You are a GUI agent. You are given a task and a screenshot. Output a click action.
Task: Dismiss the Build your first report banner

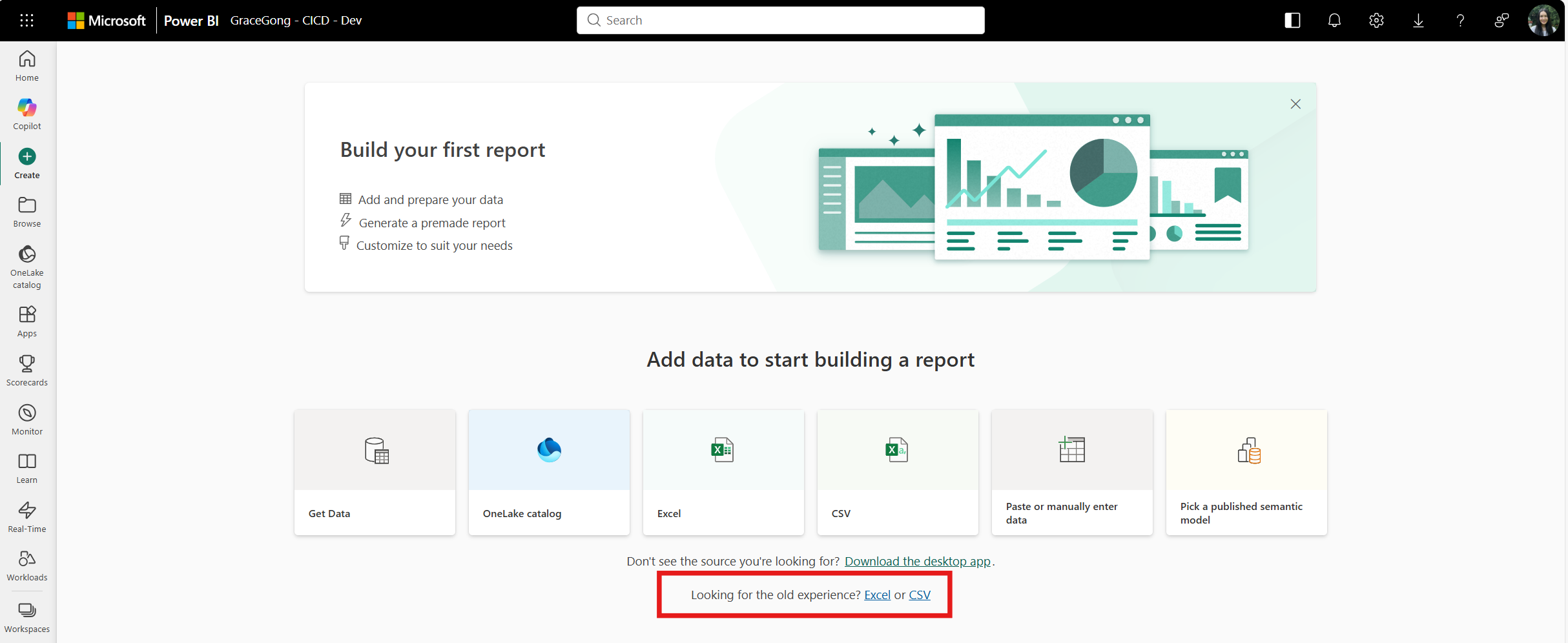pos(1295,103)
